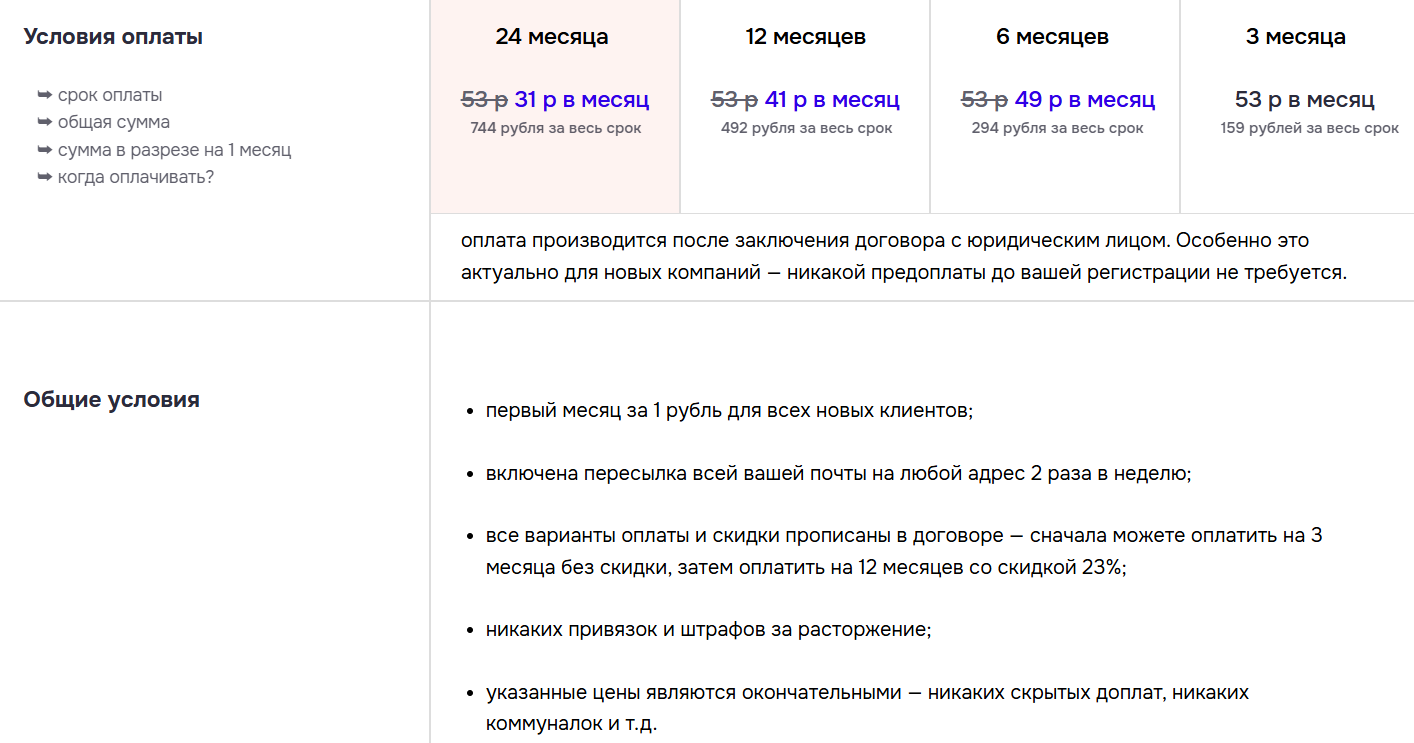This screenshot has width=1414, height=743.
Task: Pick the "3 месяца" plan header
Action: [1295, 37]
